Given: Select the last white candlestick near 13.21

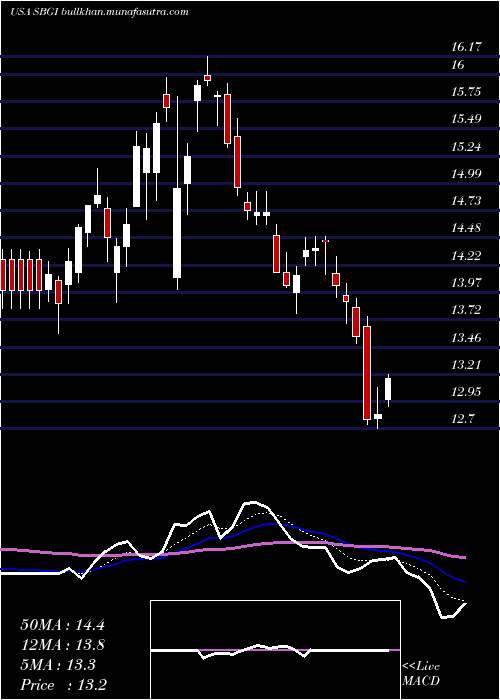Looking at the screenshot, I should click(388, 390).
